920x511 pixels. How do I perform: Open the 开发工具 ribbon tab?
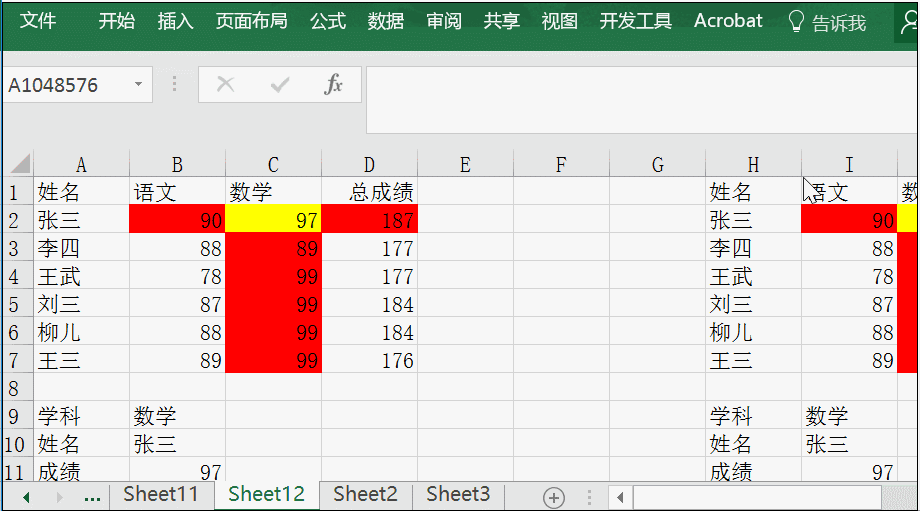pos(635,21)
